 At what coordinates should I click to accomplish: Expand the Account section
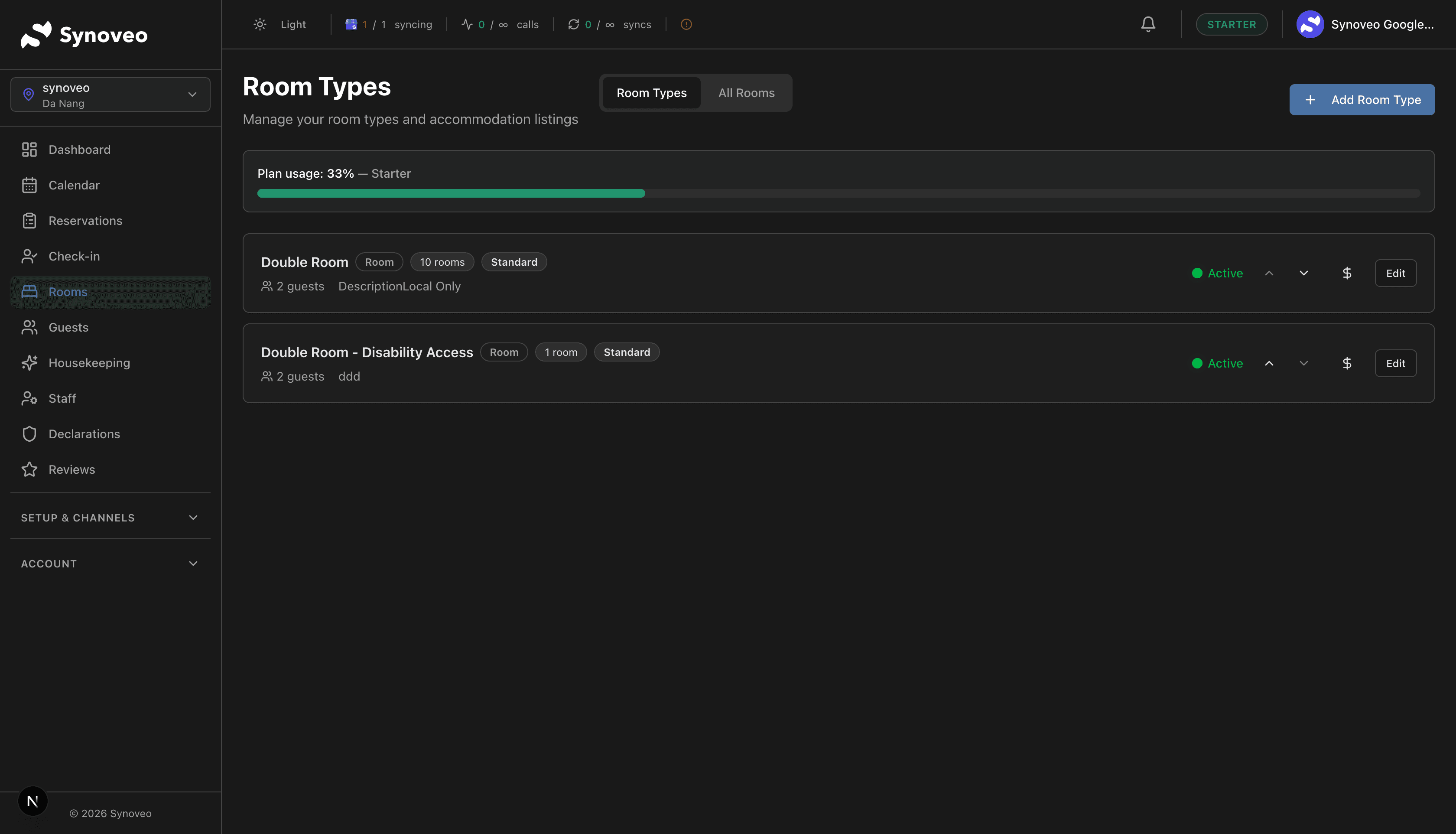click(x=110, y=564)
